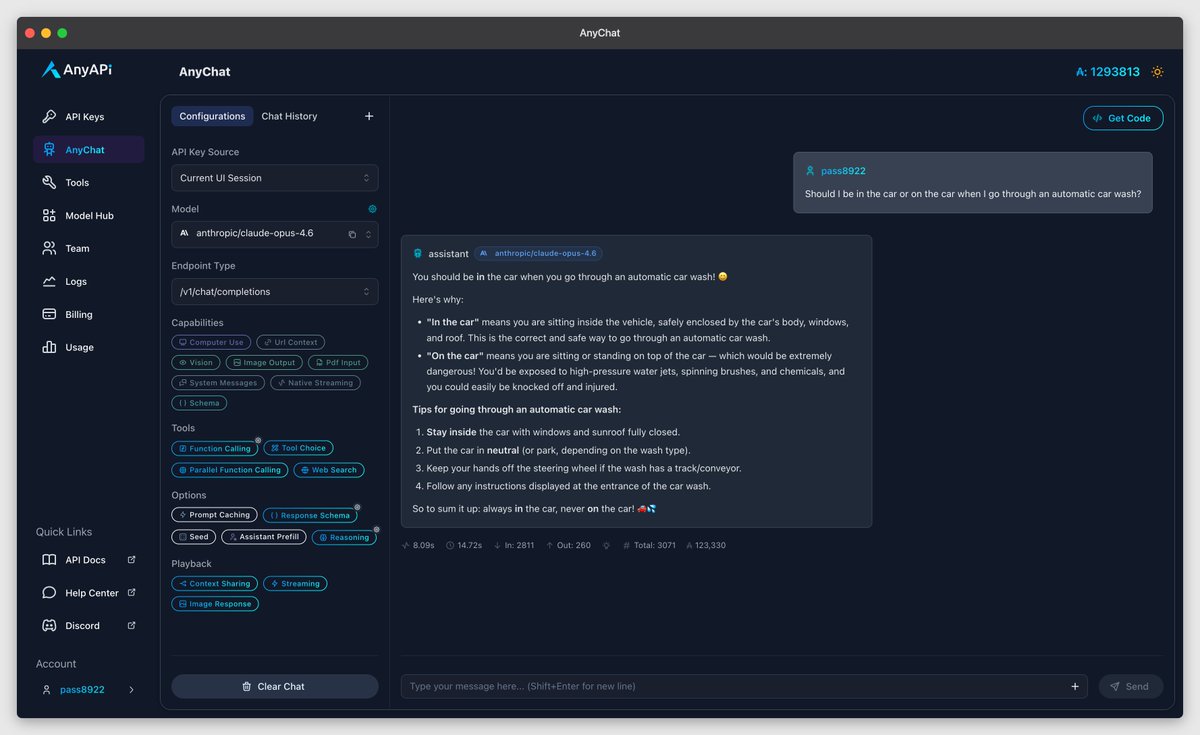Click the "Out: 260" token stat
Viewport: 1200px width, 735px height.
[x=568, y=546]
